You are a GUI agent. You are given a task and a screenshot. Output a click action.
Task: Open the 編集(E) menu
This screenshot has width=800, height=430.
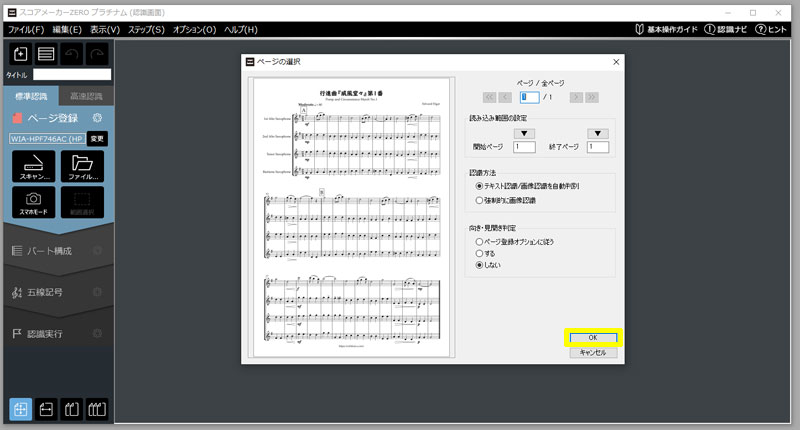(x=67, y=30)
